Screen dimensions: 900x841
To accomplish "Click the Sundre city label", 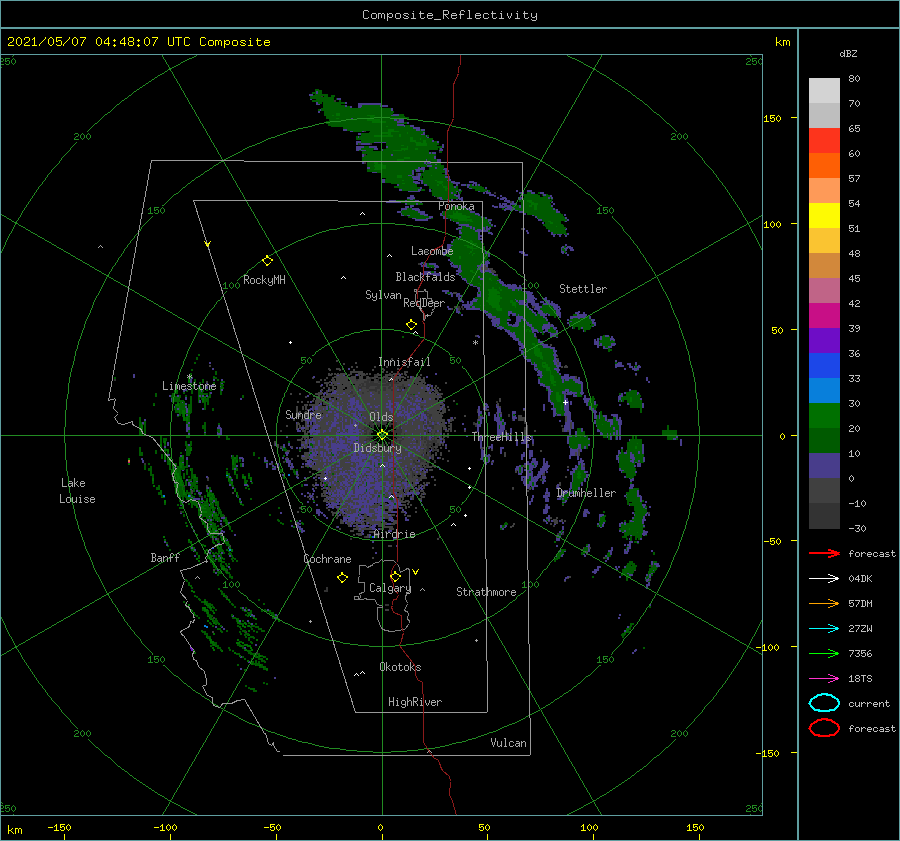I will click(304, 414).
